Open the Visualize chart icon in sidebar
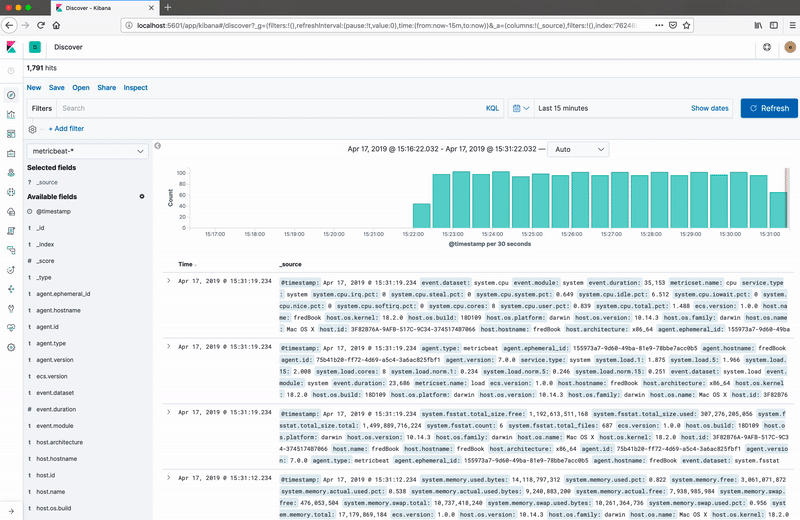 click(11, 114)
